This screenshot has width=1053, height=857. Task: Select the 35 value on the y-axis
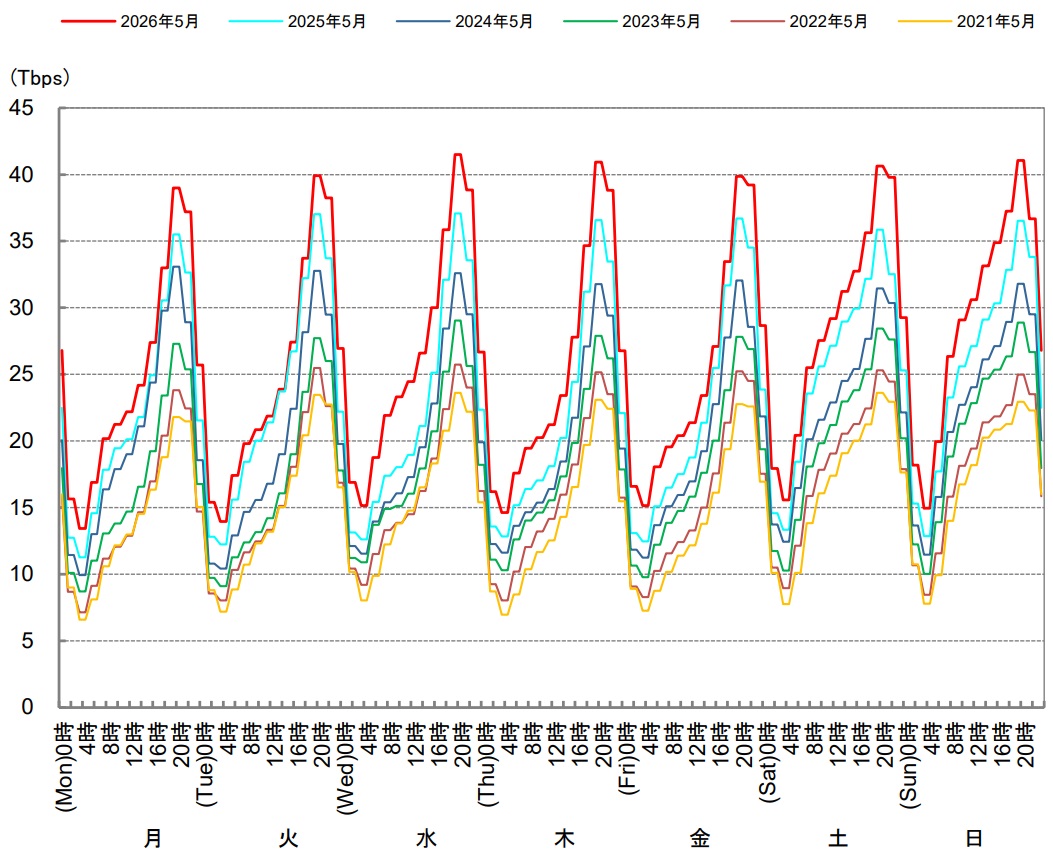[21, 241]
